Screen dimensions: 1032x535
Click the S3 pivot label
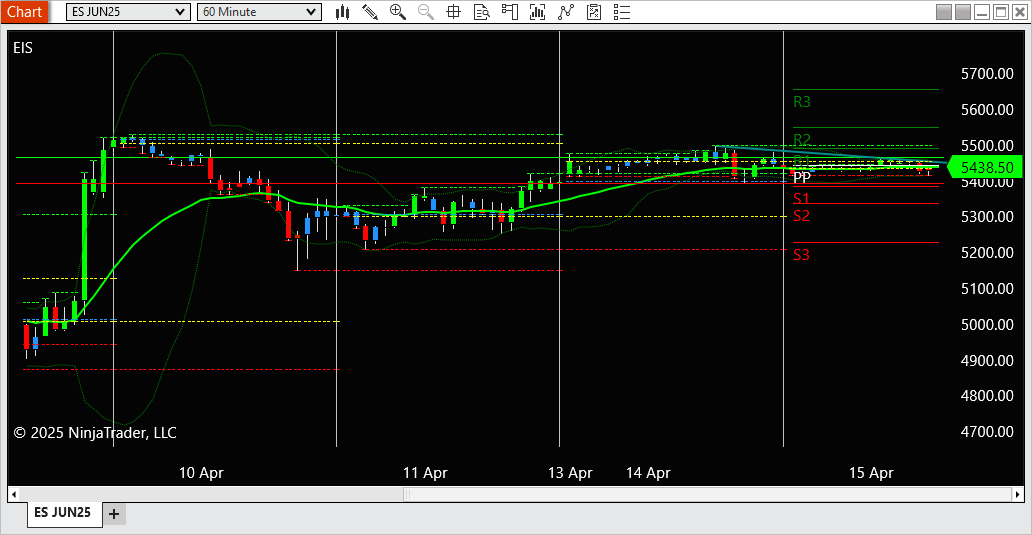coord(801,255)
